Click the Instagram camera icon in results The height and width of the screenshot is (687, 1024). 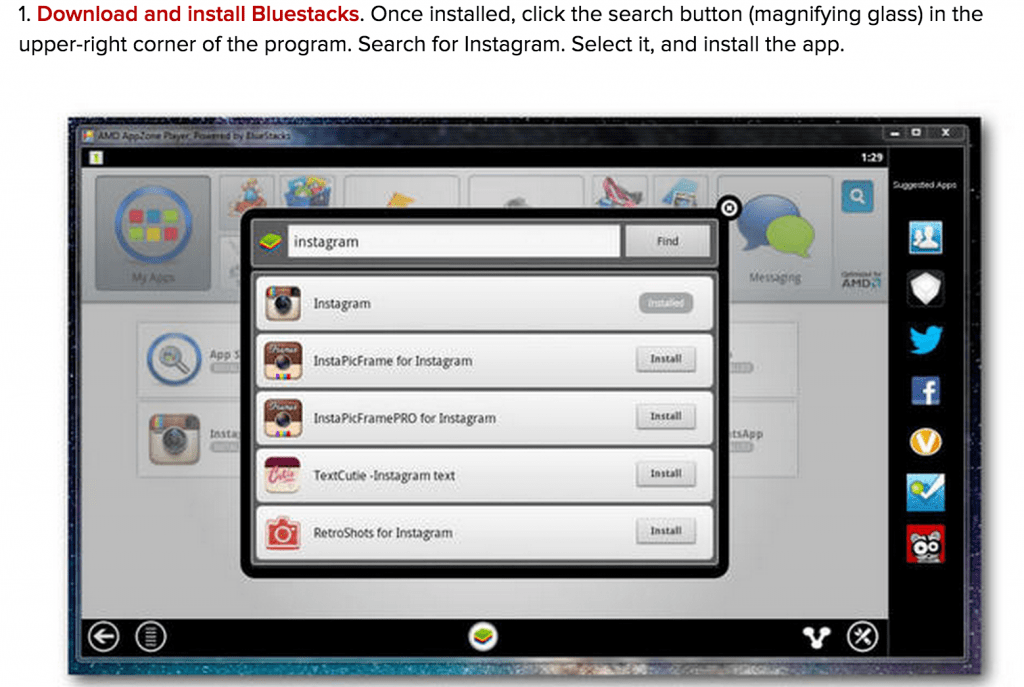pos(283,303)
